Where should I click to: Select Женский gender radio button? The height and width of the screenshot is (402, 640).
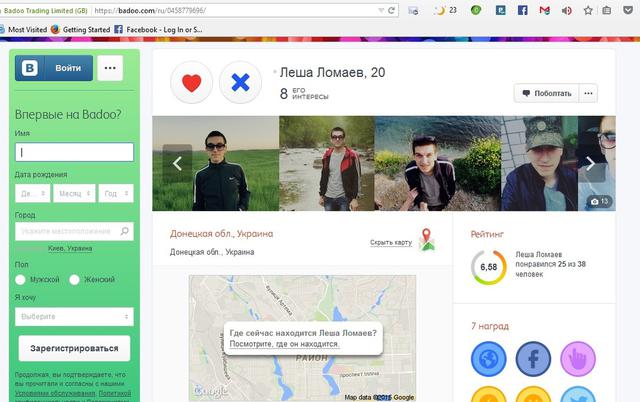tap(74, 280)
